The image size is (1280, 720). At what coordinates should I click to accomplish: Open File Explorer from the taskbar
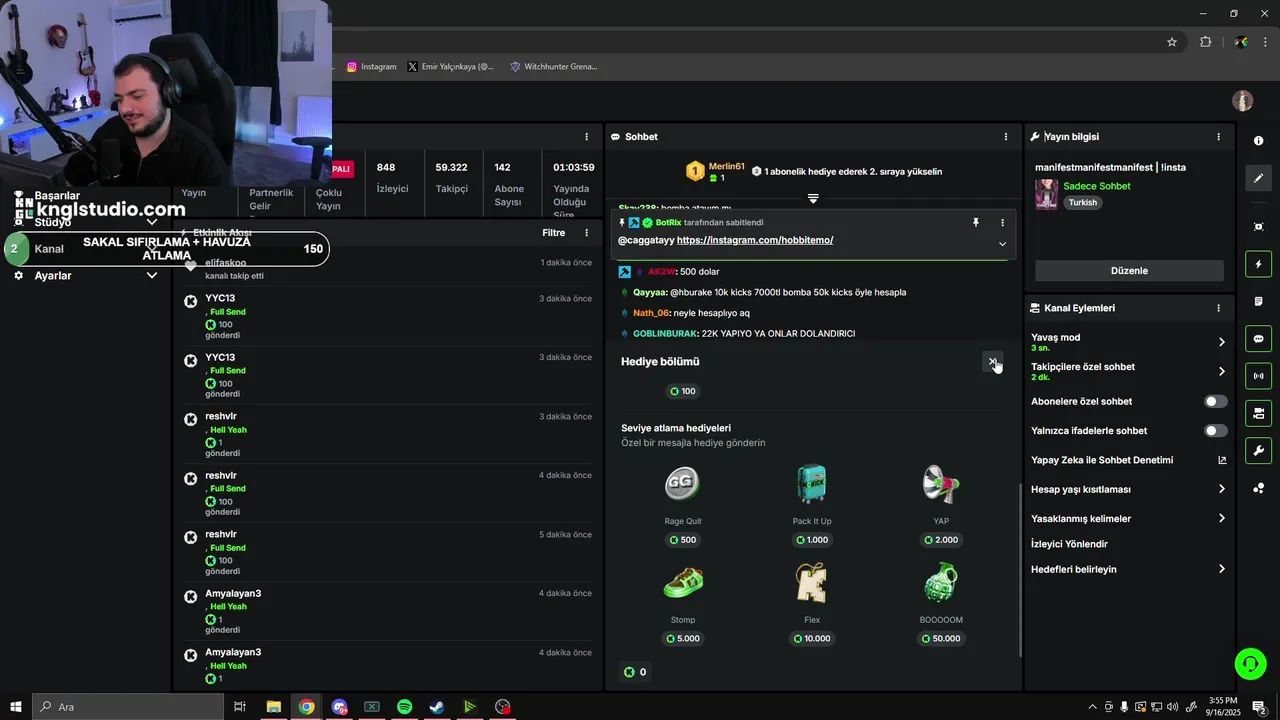point(273,707)
